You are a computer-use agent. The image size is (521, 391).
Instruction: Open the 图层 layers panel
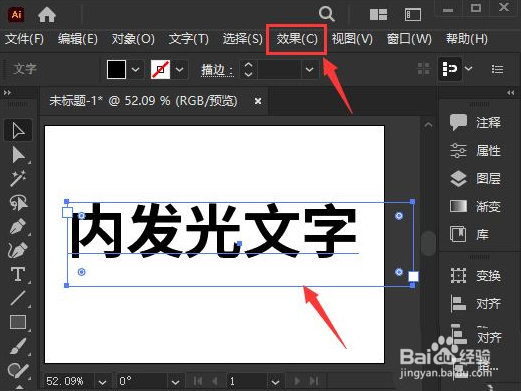476,179
